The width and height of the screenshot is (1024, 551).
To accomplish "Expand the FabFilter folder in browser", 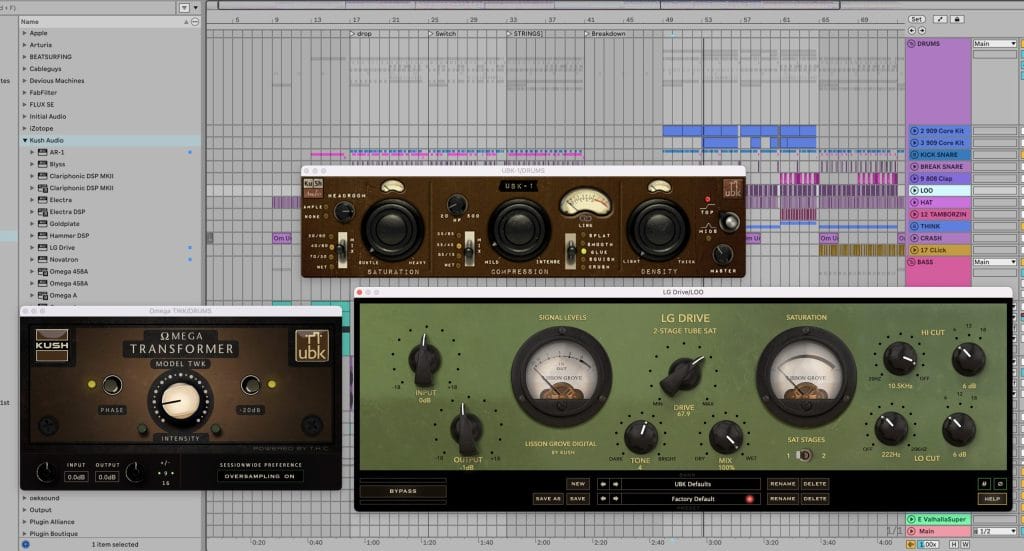I will click(x=26, y=92).
